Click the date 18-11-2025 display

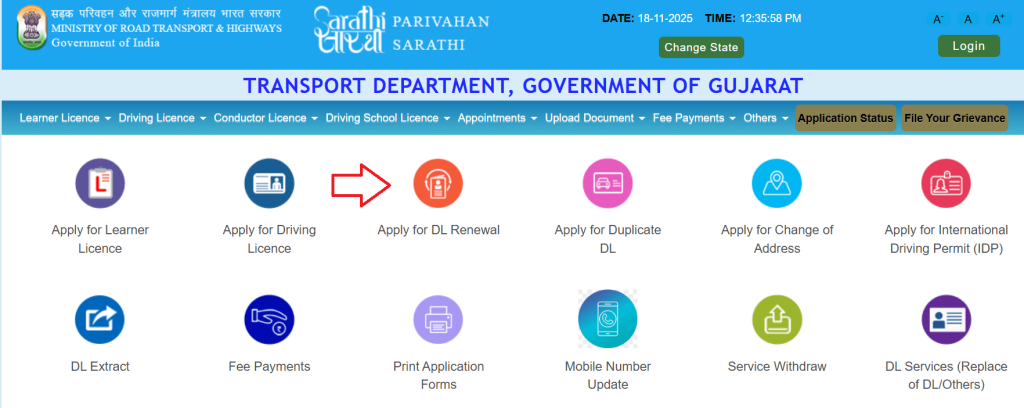coord(647,18)
